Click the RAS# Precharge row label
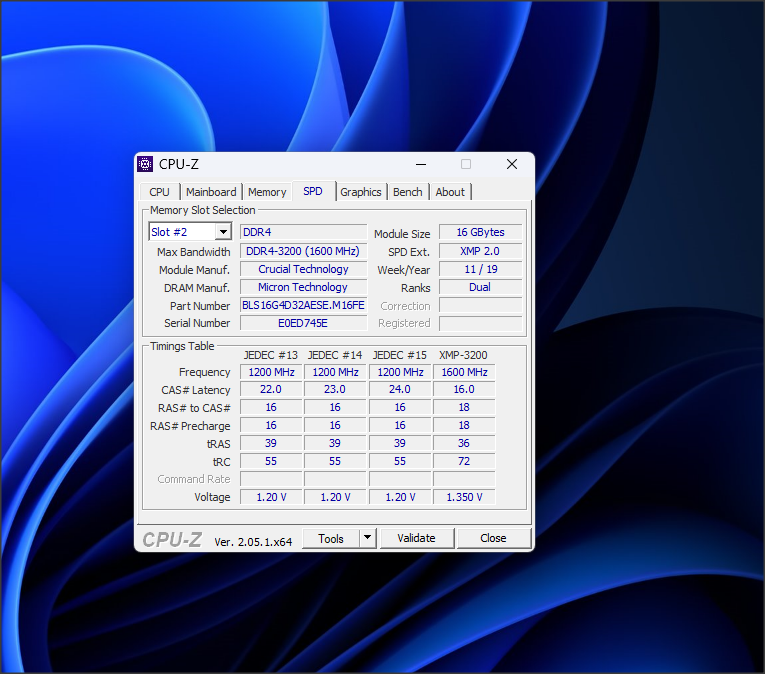765x674 pixels. [190, 426]
